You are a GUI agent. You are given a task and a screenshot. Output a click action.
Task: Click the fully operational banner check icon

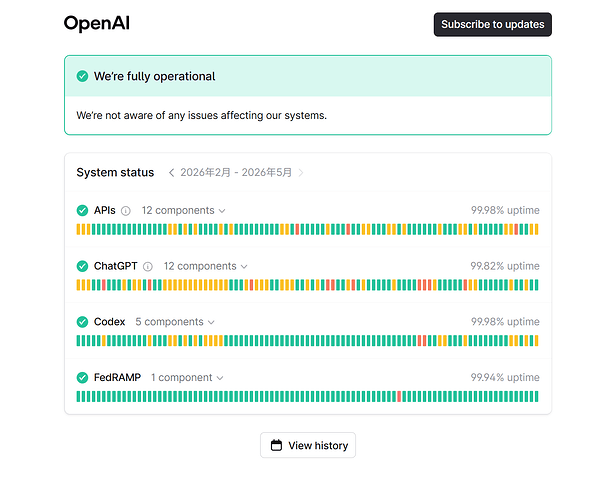pyautogui.click(x=82, y=76)
